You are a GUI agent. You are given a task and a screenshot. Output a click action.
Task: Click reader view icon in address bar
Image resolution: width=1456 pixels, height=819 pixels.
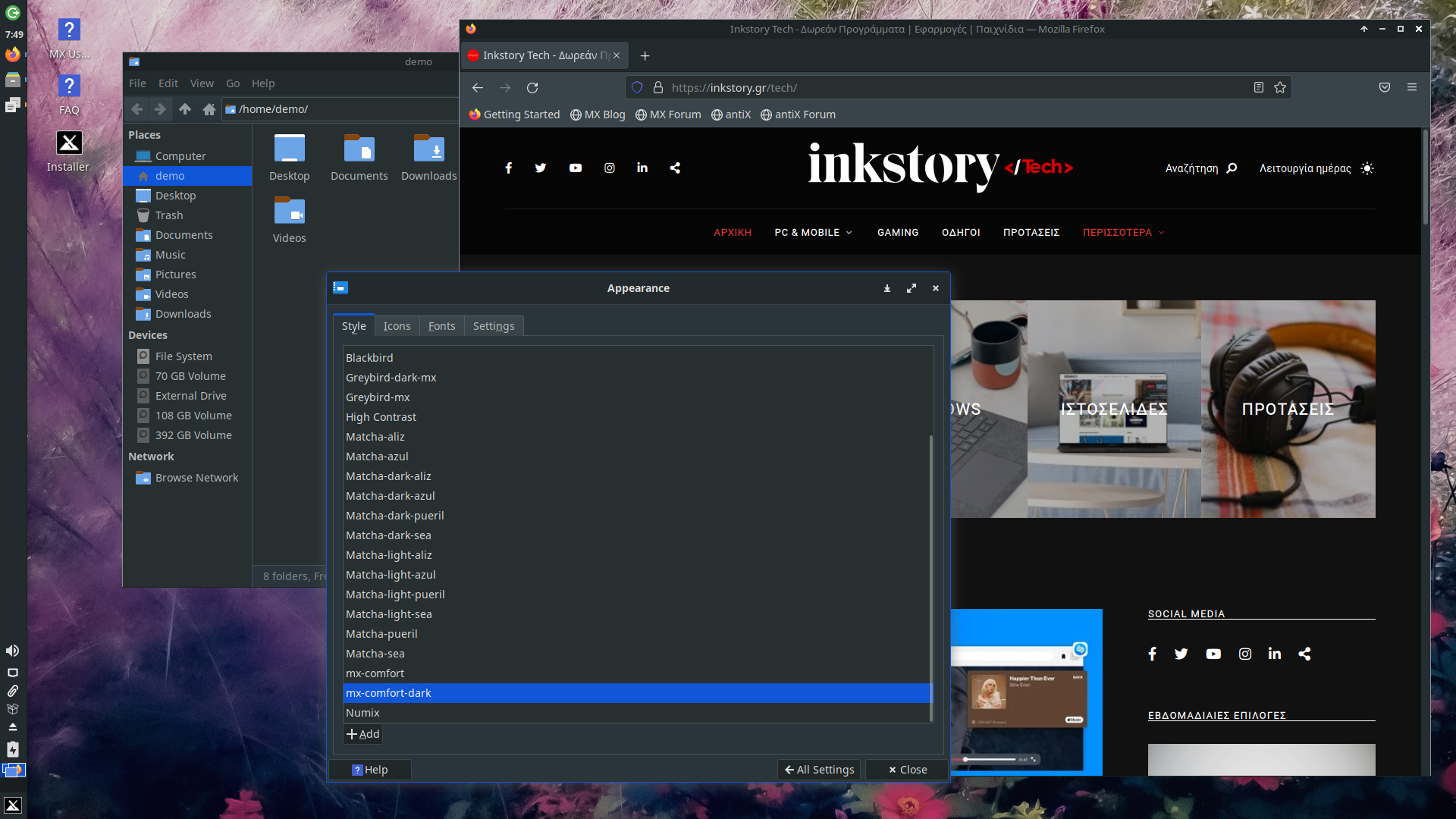coord(1259,88)
